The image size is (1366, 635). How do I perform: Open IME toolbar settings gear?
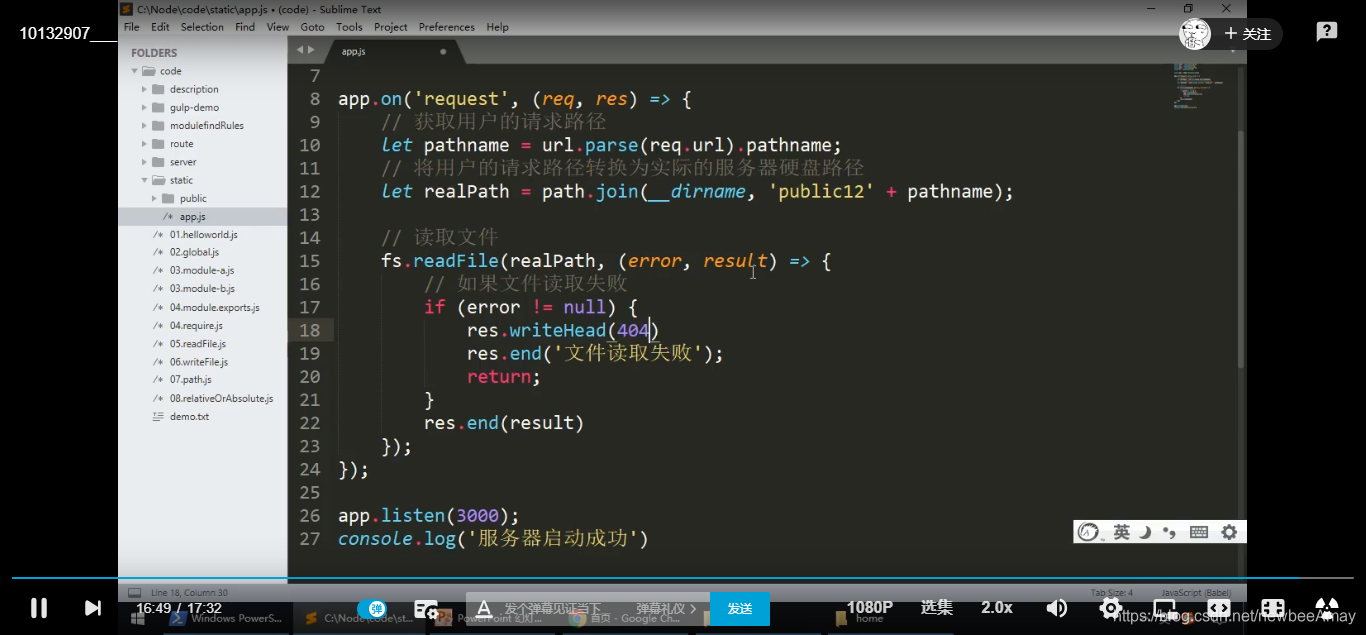tap(1229, 532)
